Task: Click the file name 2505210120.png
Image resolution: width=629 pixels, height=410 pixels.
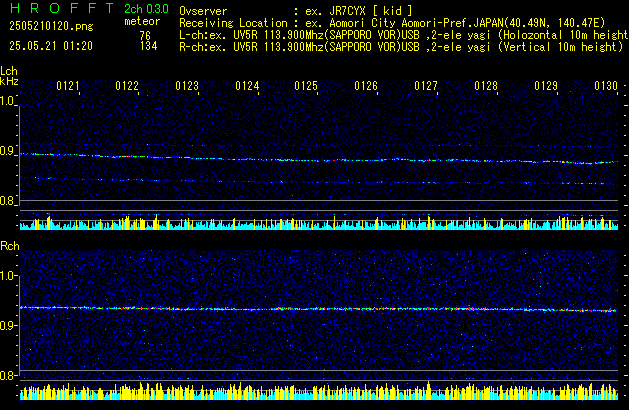Action: pyautogui.click(x=51, y=26)
